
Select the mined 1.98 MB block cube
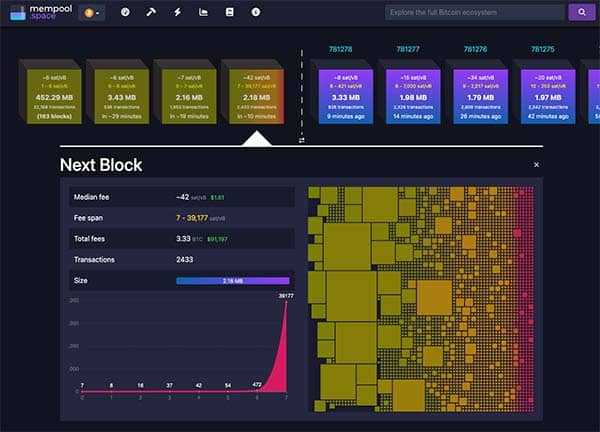pos(412,94)
